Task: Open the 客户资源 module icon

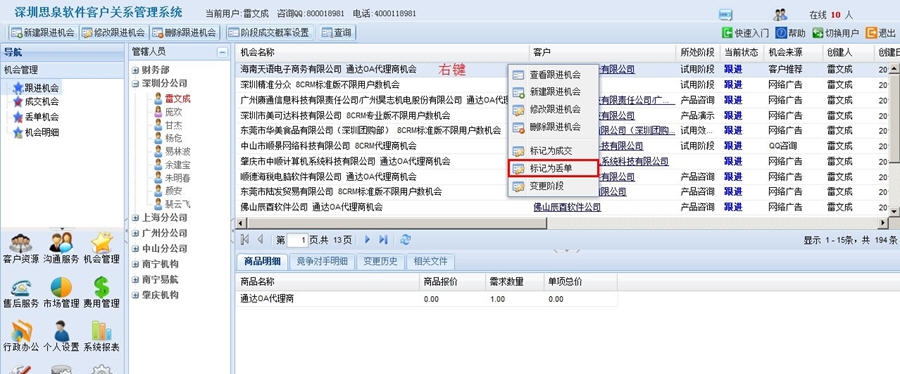Action: (x=21, y=243)
